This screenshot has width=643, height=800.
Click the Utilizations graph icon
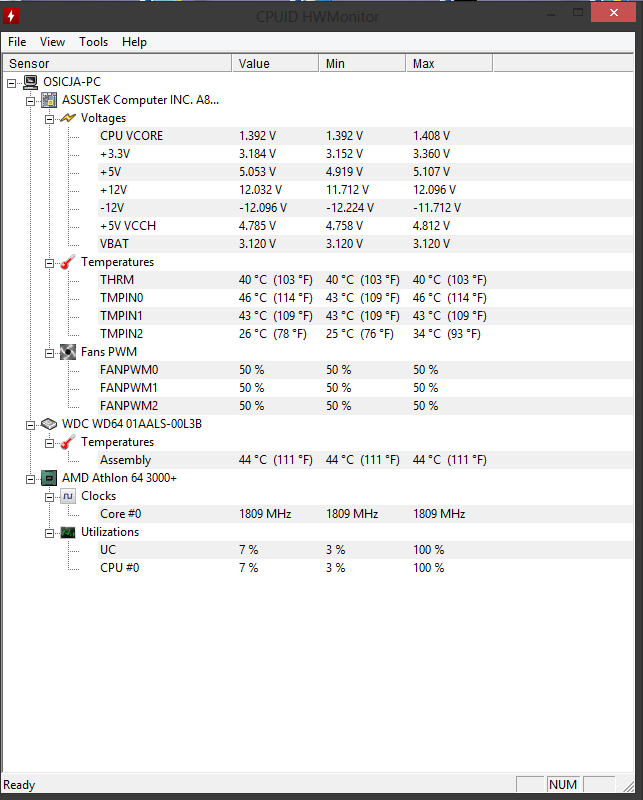pos(67,532)
